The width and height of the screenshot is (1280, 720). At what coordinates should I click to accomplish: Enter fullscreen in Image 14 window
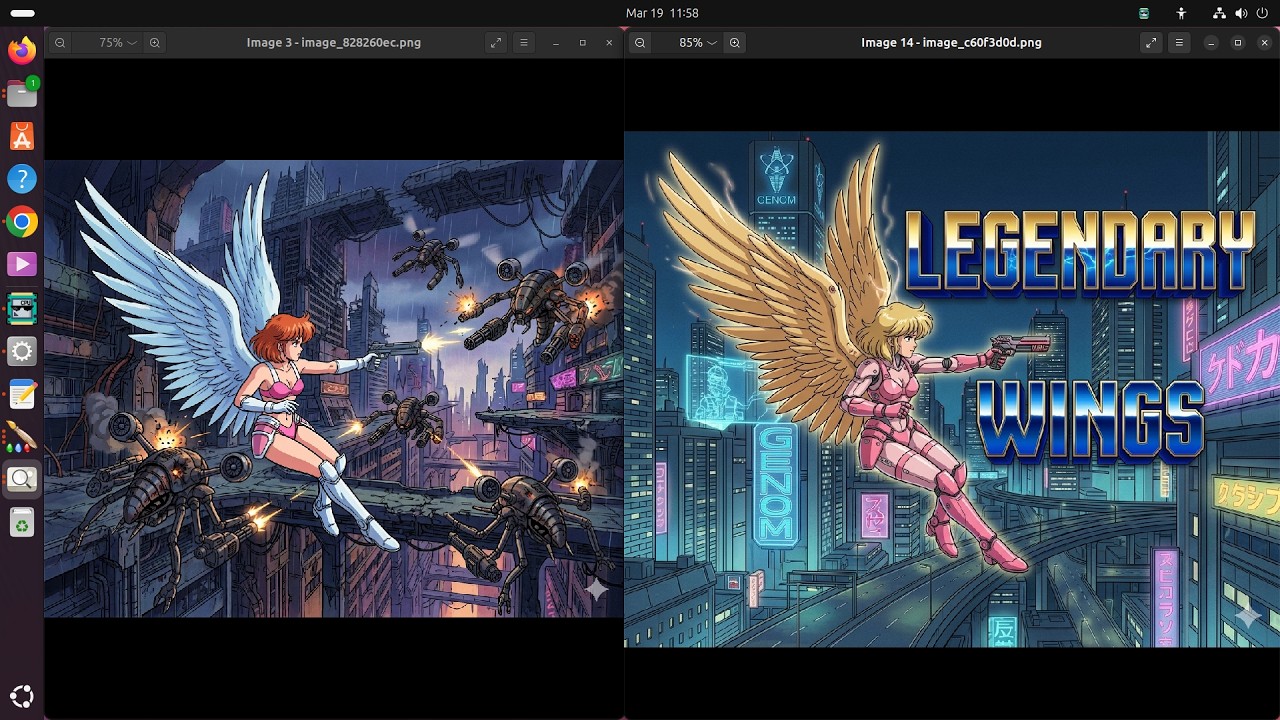(x=1151, y=43)
